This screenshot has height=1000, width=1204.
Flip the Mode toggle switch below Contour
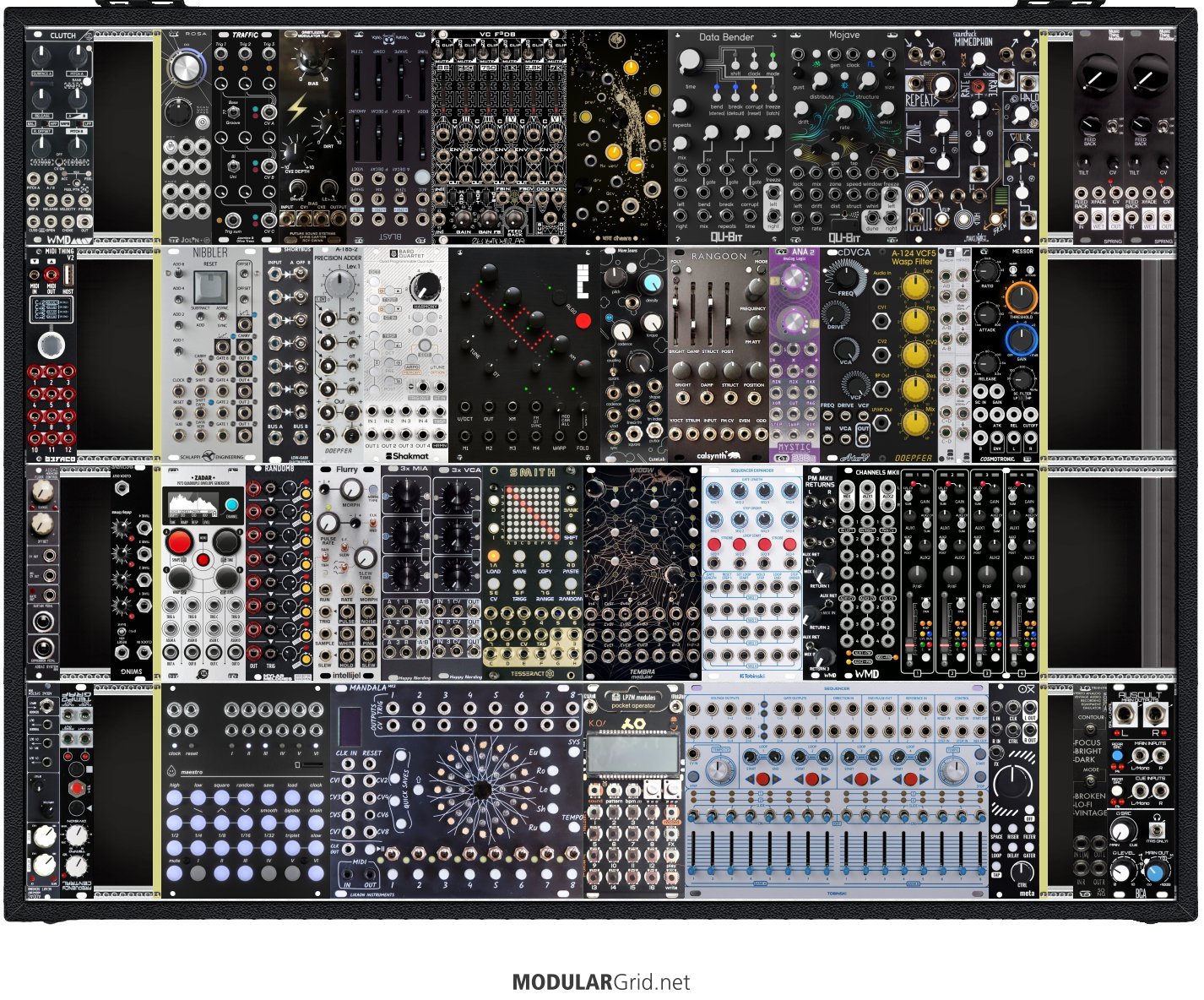[1091, 781]
